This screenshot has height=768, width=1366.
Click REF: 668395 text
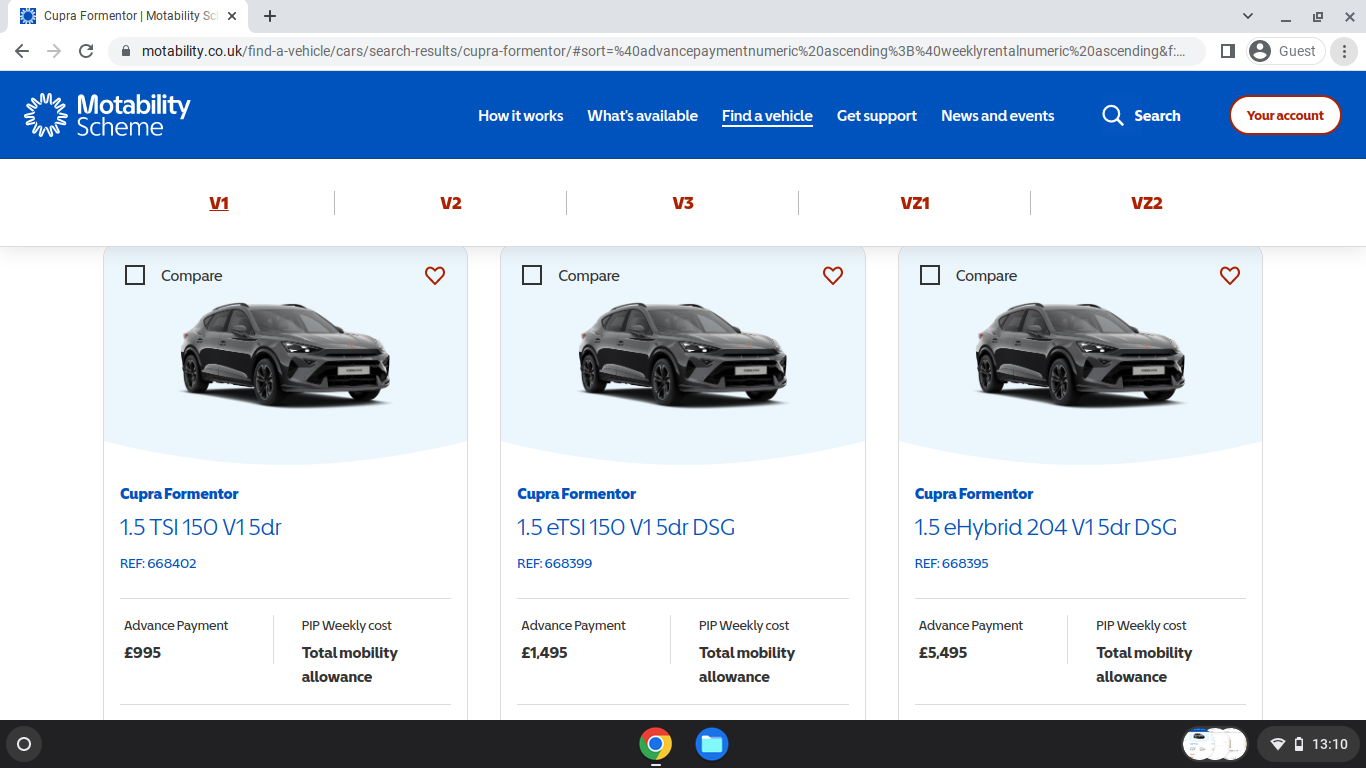point(952,563)
